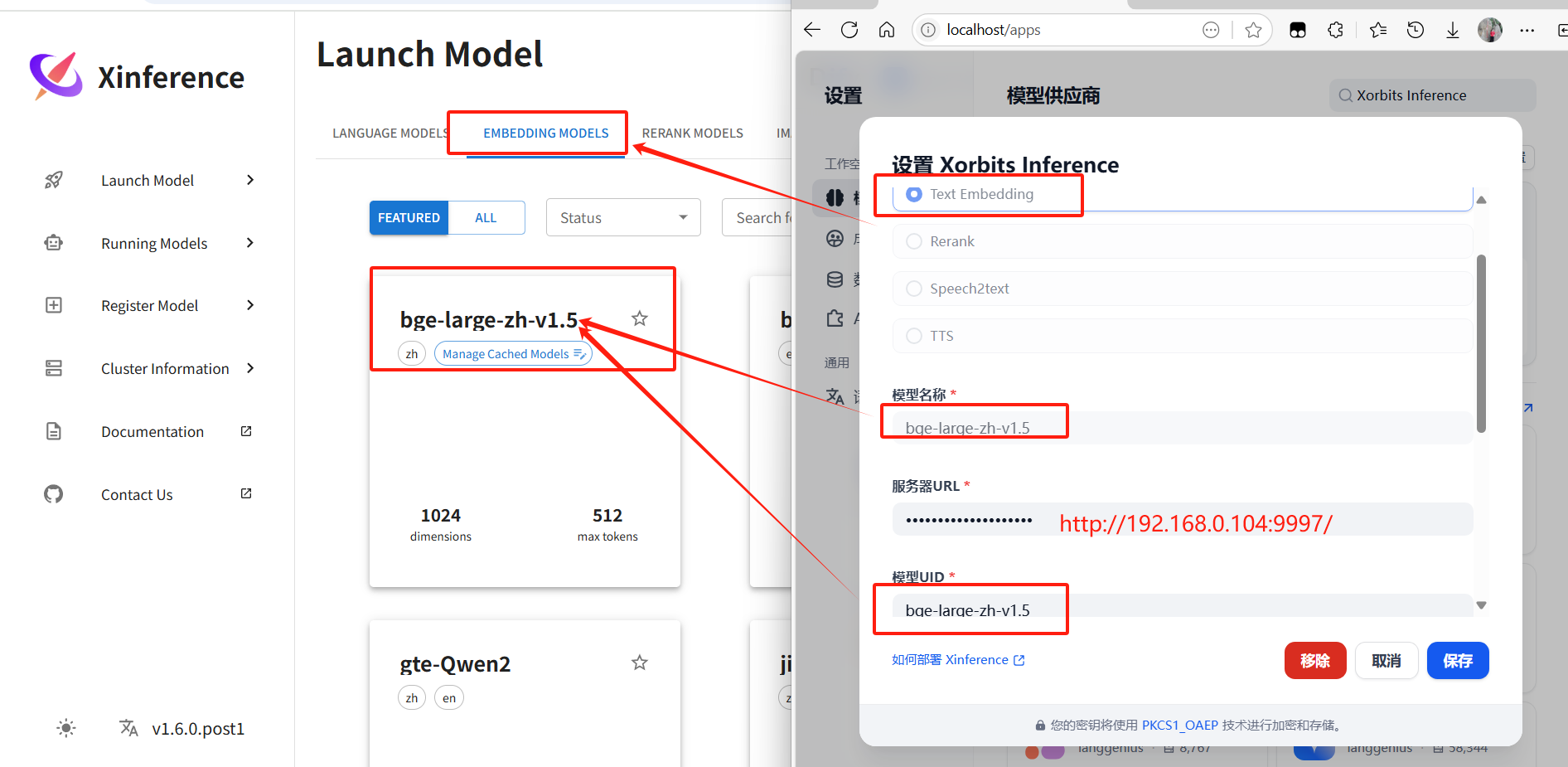Image resolution: width=1568 pixels, height=767 pixels.
Task: Expand Cluster Information sidebar chevron
Action: [x=250, y=368]
